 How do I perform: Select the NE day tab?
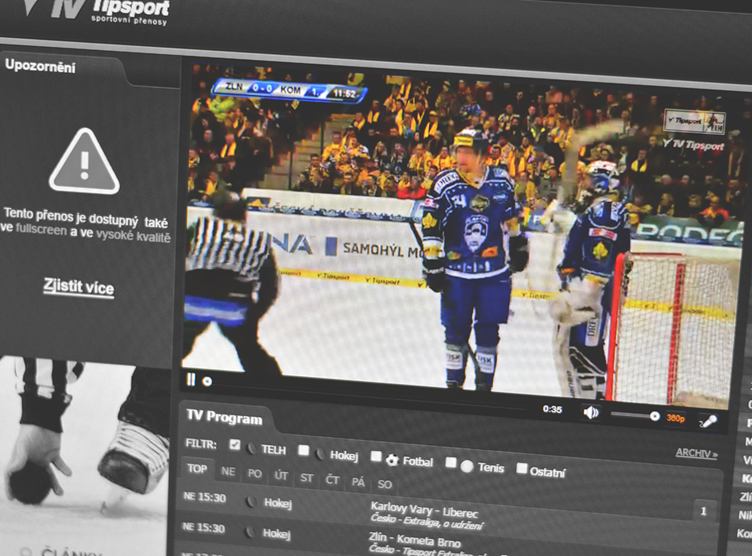(x=228, y=472)
